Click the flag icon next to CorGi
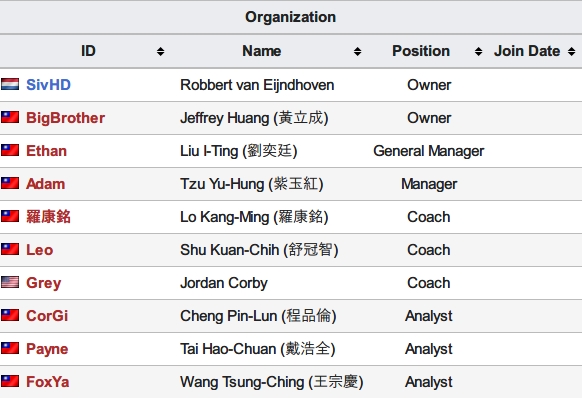 10,316
